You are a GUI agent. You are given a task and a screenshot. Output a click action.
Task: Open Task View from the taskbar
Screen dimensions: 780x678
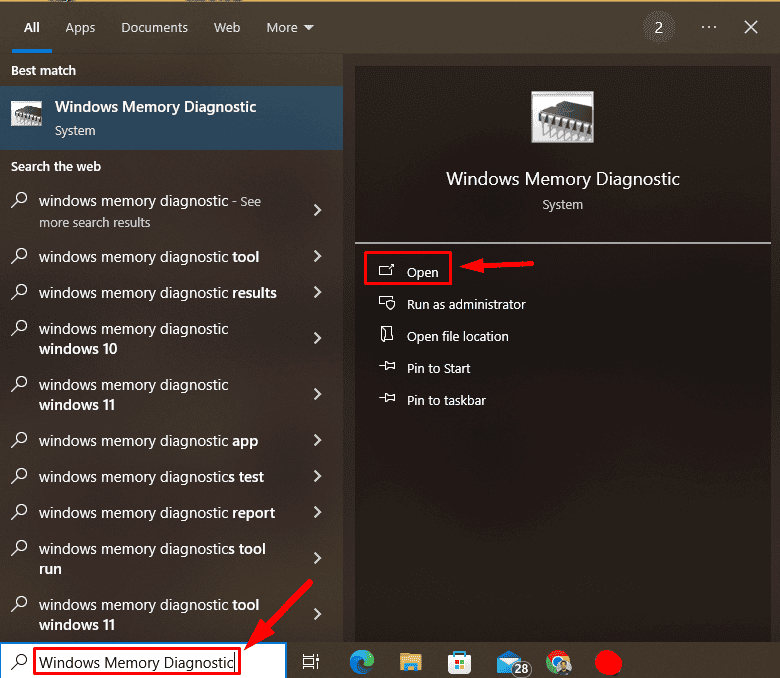(311, 662)
